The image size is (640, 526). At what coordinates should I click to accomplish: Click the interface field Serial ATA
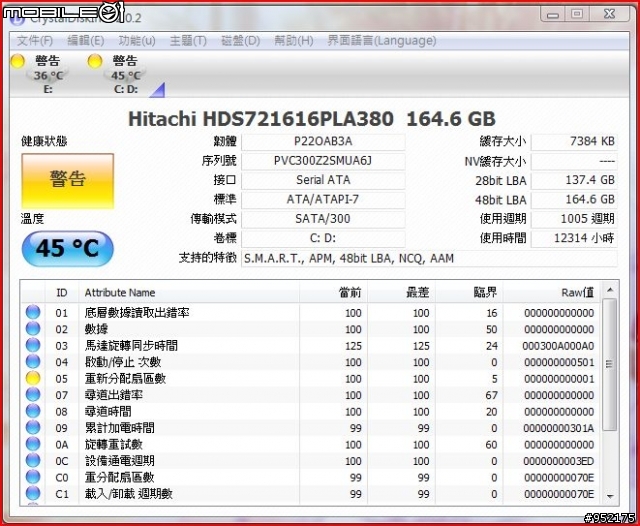(323, 180)
